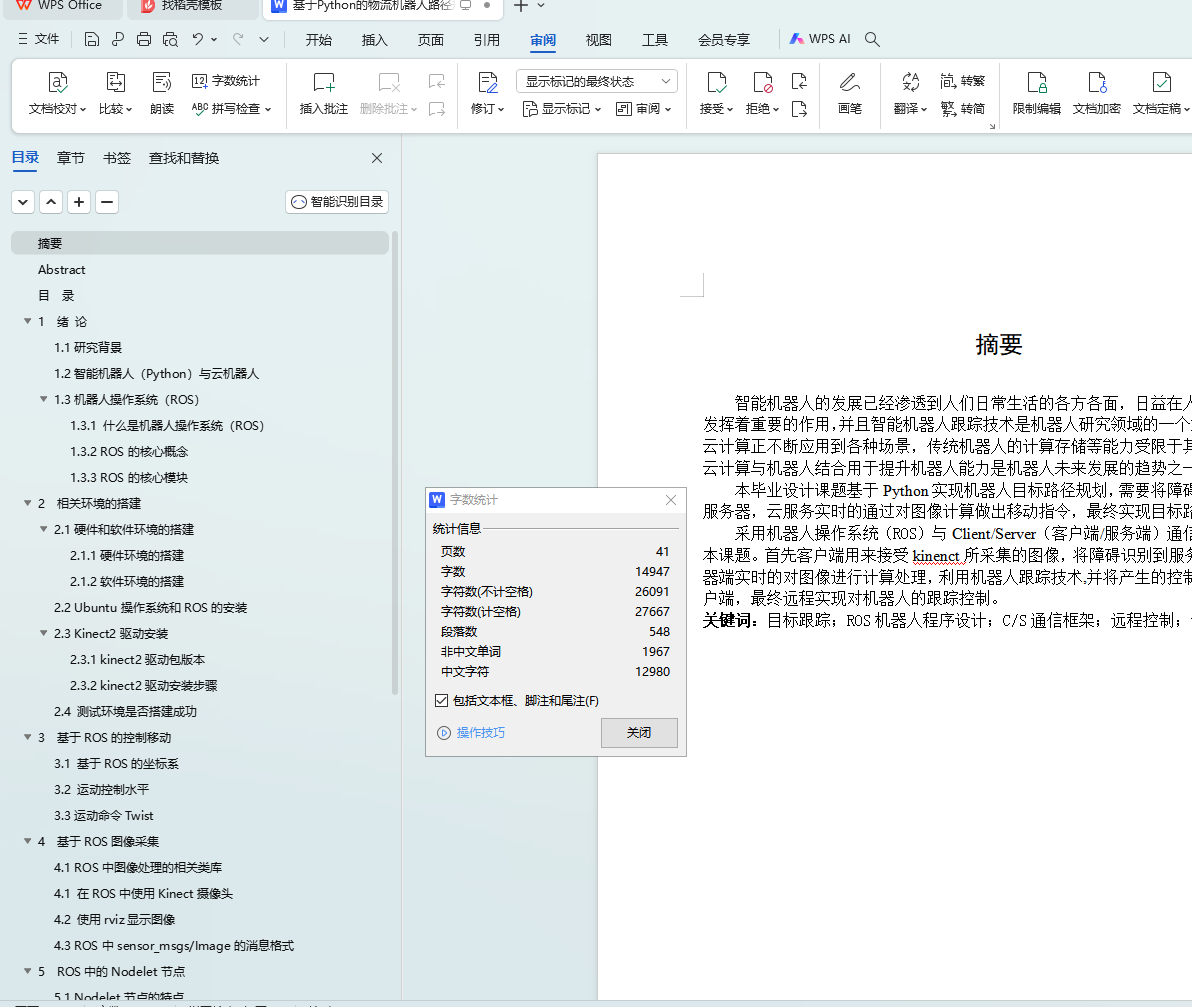The image size is (1192, 1007).
Task: Click the 智能识别目录 button
Action: tap(338, 201)
